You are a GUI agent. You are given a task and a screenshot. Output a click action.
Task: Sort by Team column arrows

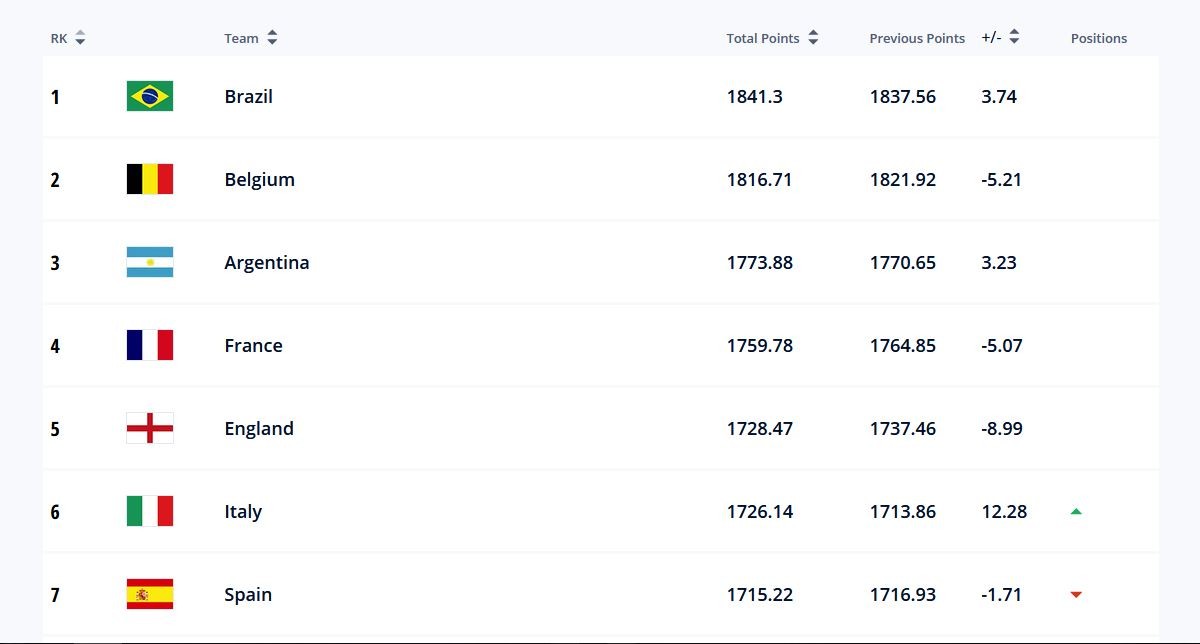click(x=272, y=38)
